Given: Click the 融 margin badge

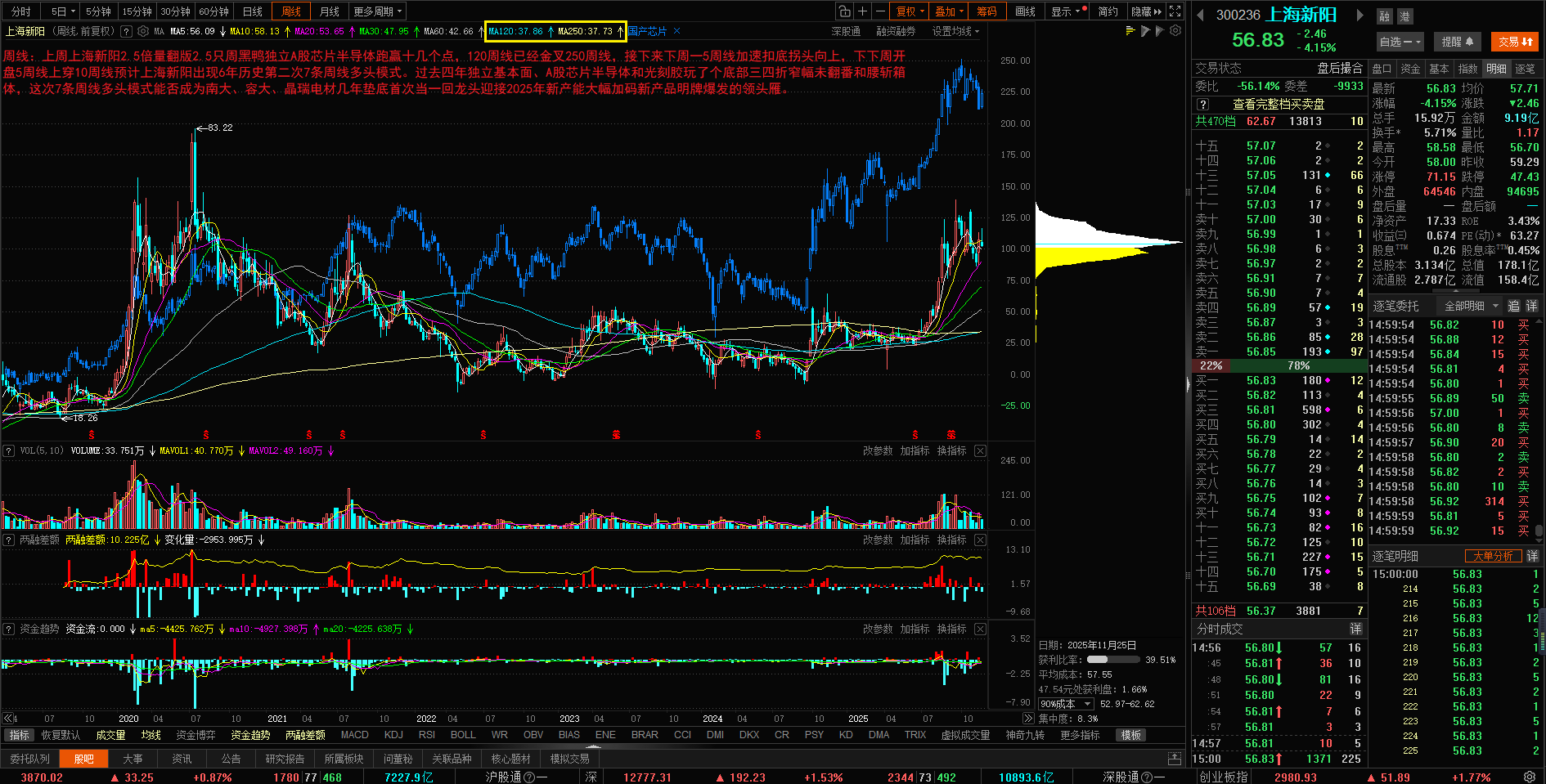Looking at the screenshot, I should tap(1384, 16).
